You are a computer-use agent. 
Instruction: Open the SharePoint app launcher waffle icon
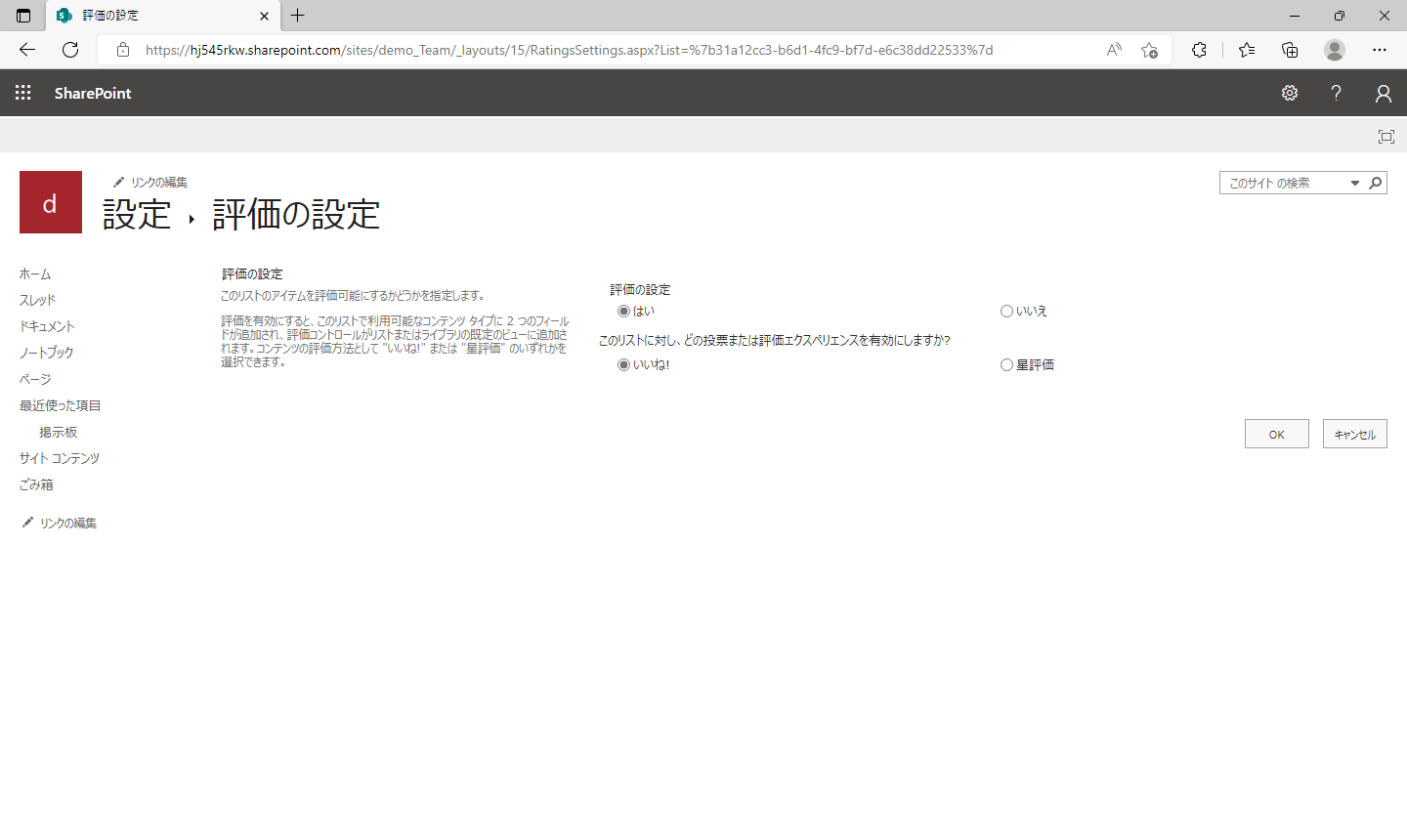tap(23, 93)
